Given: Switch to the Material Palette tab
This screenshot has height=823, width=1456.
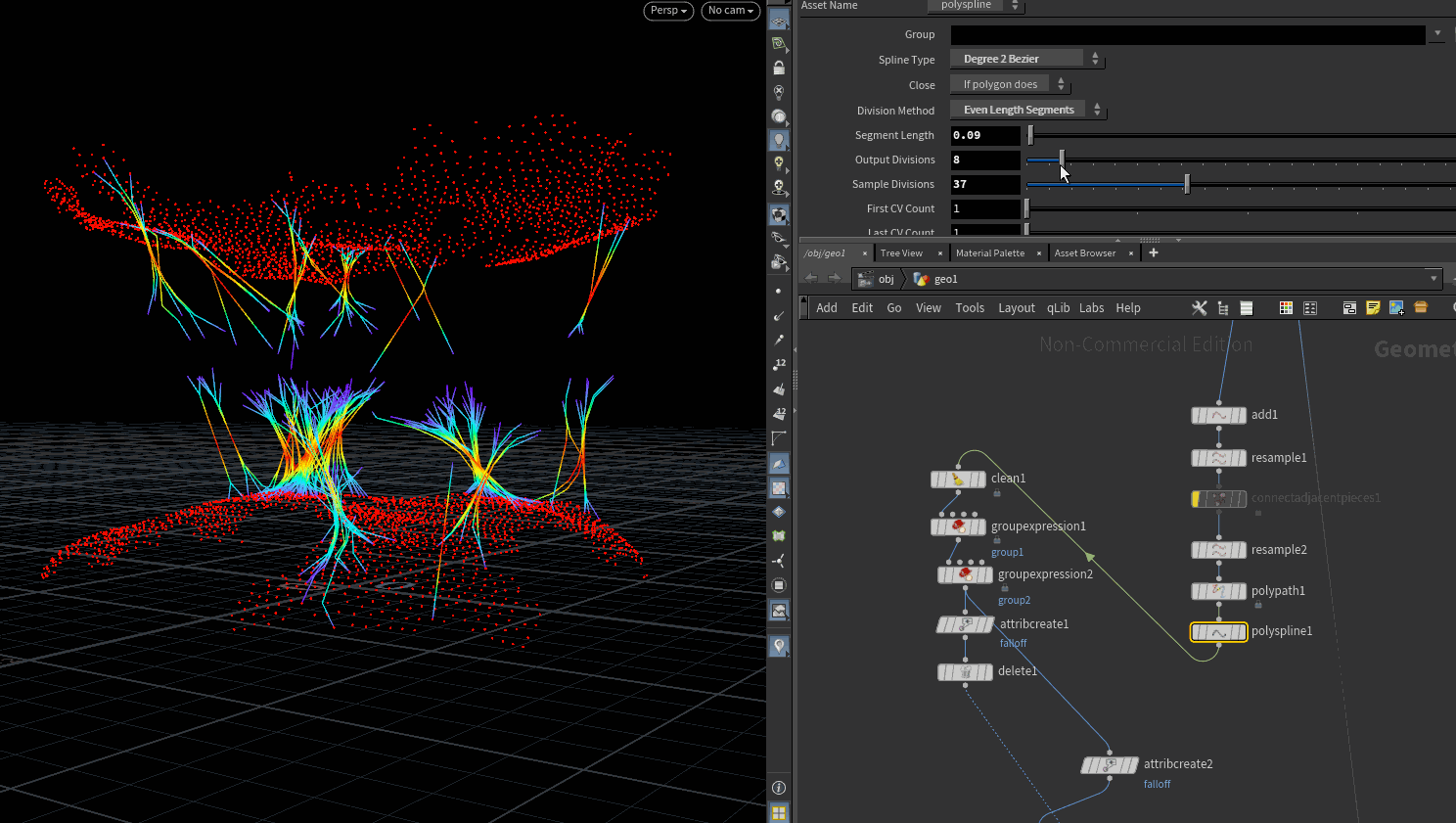Looking at the screenshot, I should point(990,252).
